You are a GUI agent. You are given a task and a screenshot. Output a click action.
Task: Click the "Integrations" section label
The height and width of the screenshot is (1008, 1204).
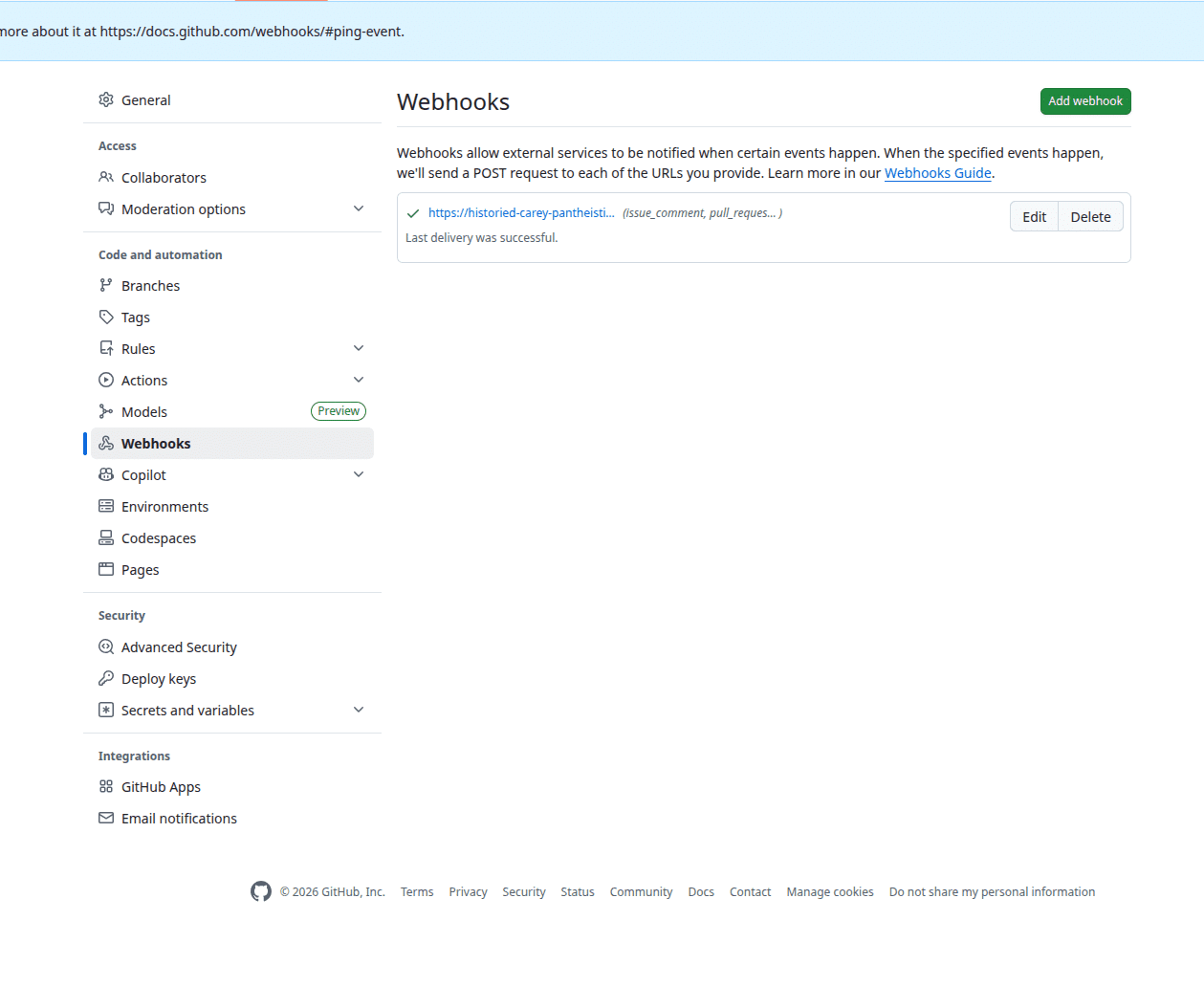[x=134, y=756]
